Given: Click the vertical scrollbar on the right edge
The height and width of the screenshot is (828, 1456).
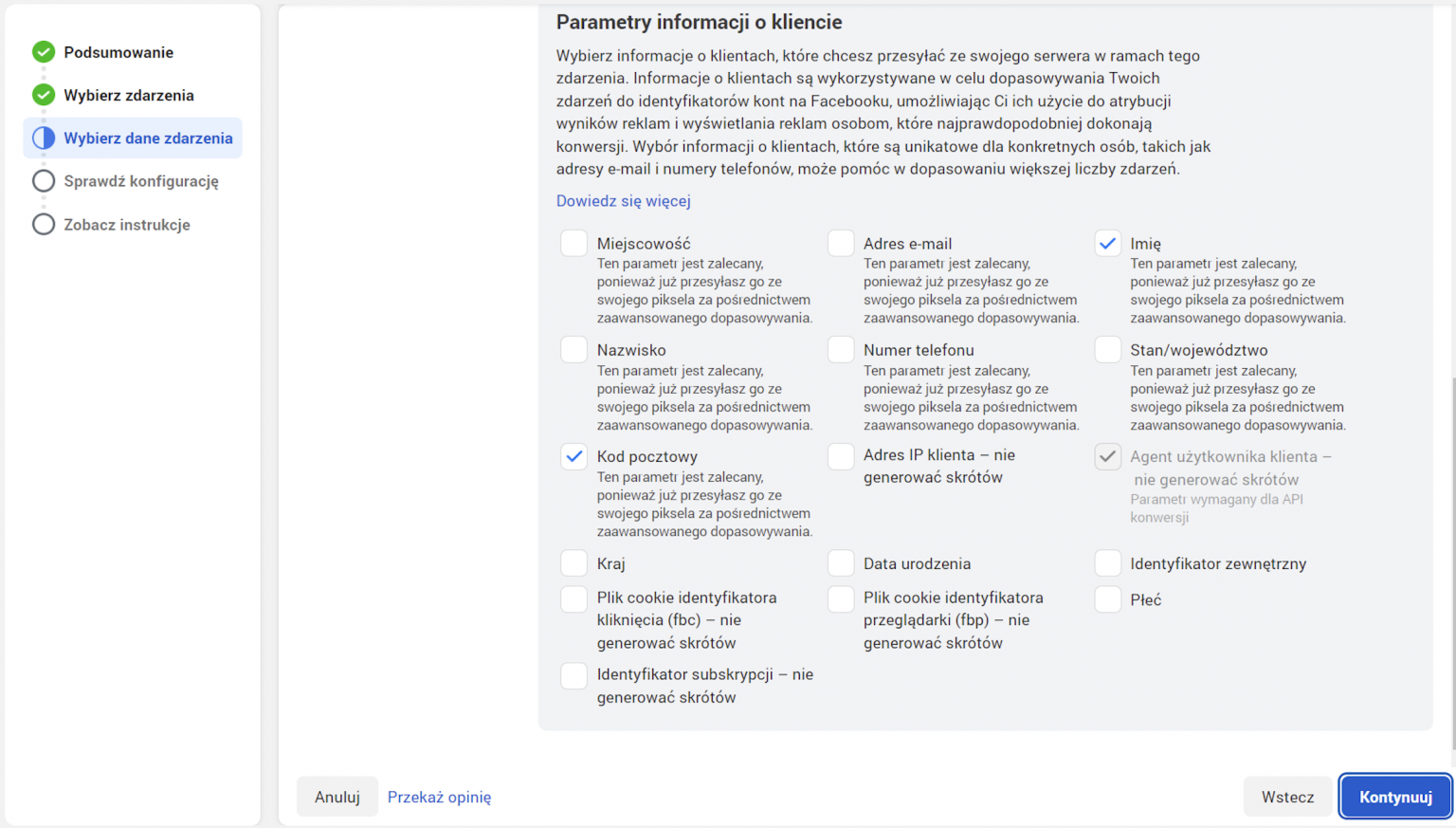Looking at the screenshot, I should click(x=1452, y=474).
